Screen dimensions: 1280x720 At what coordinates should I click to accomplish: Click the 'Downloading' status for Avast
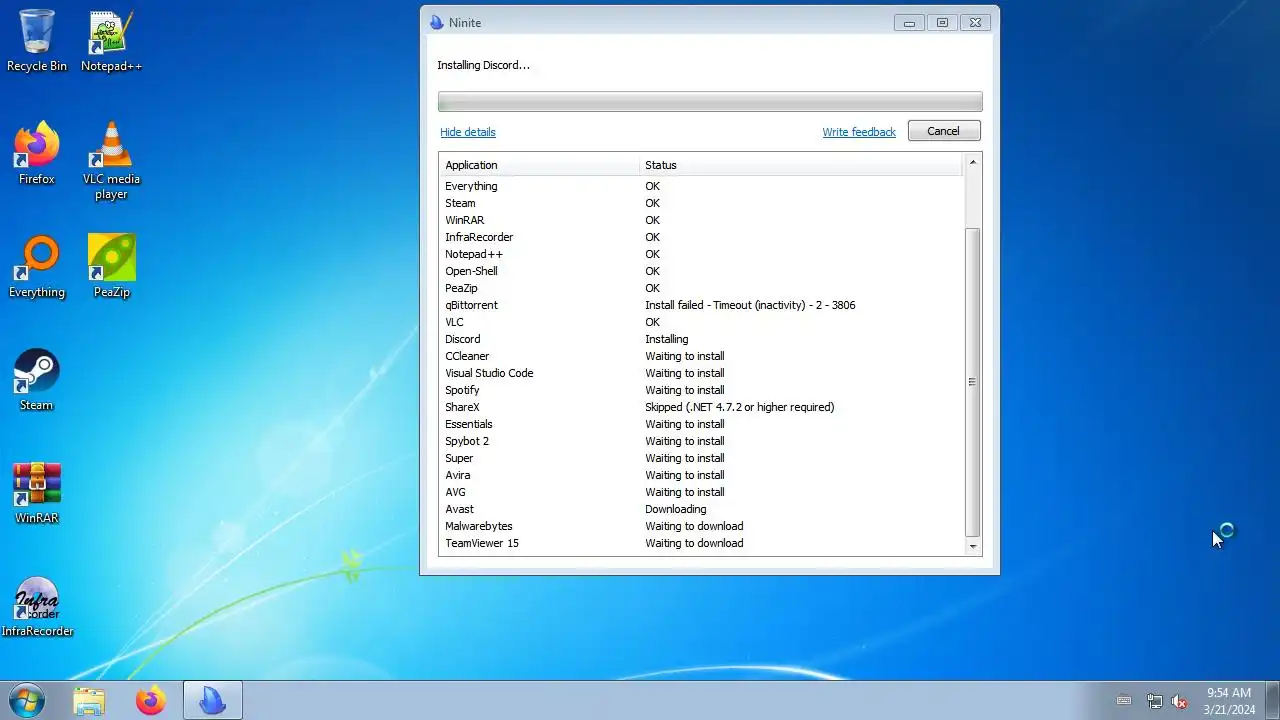pyautogui.click(x=675, y=509)
